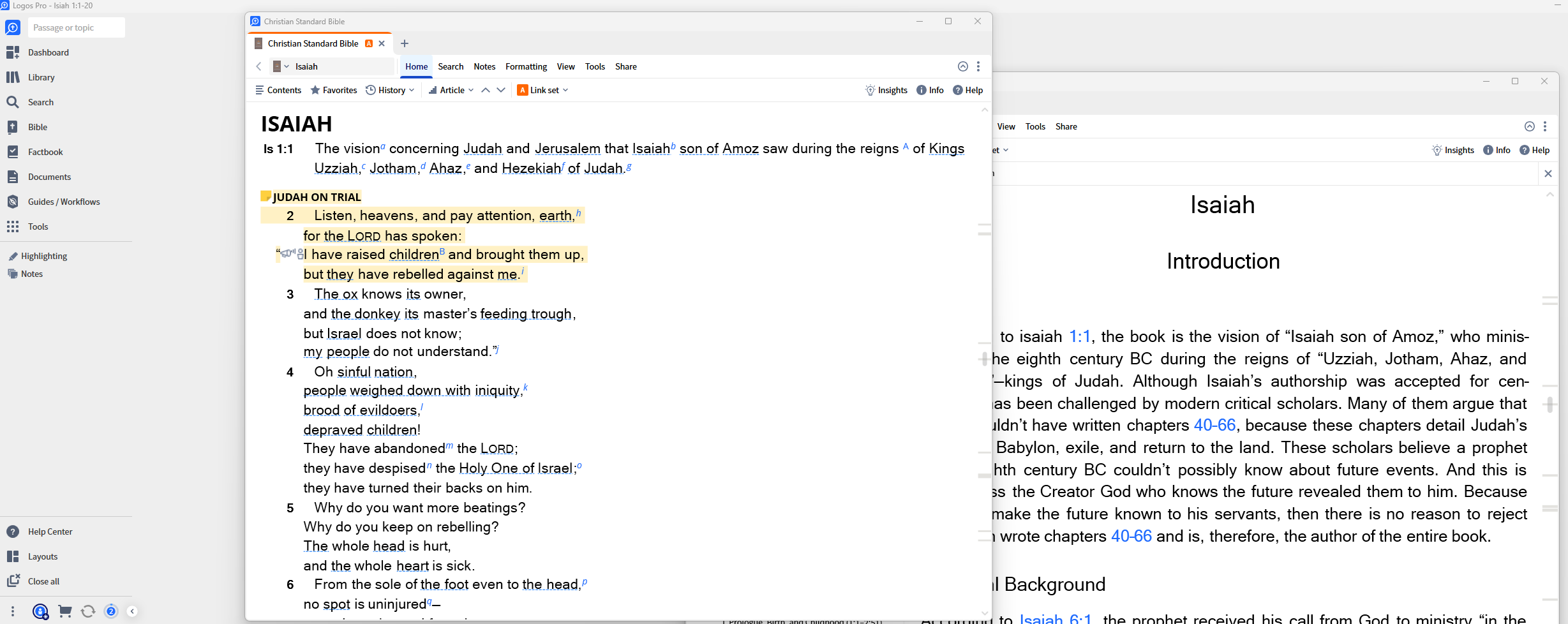Select the Share tab in the background window

coord(1066,126)
